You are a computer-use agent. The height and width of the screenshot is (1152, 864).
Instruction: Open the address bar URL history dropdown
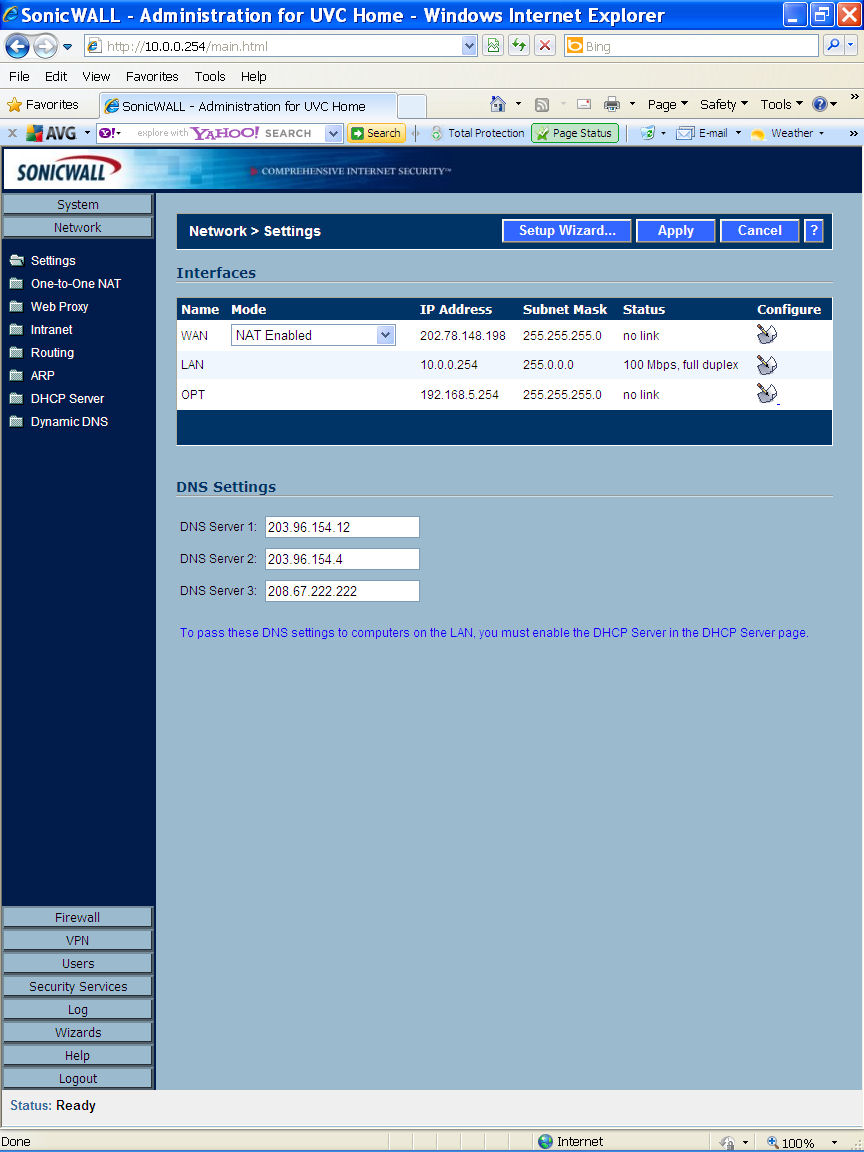point(469,46)
